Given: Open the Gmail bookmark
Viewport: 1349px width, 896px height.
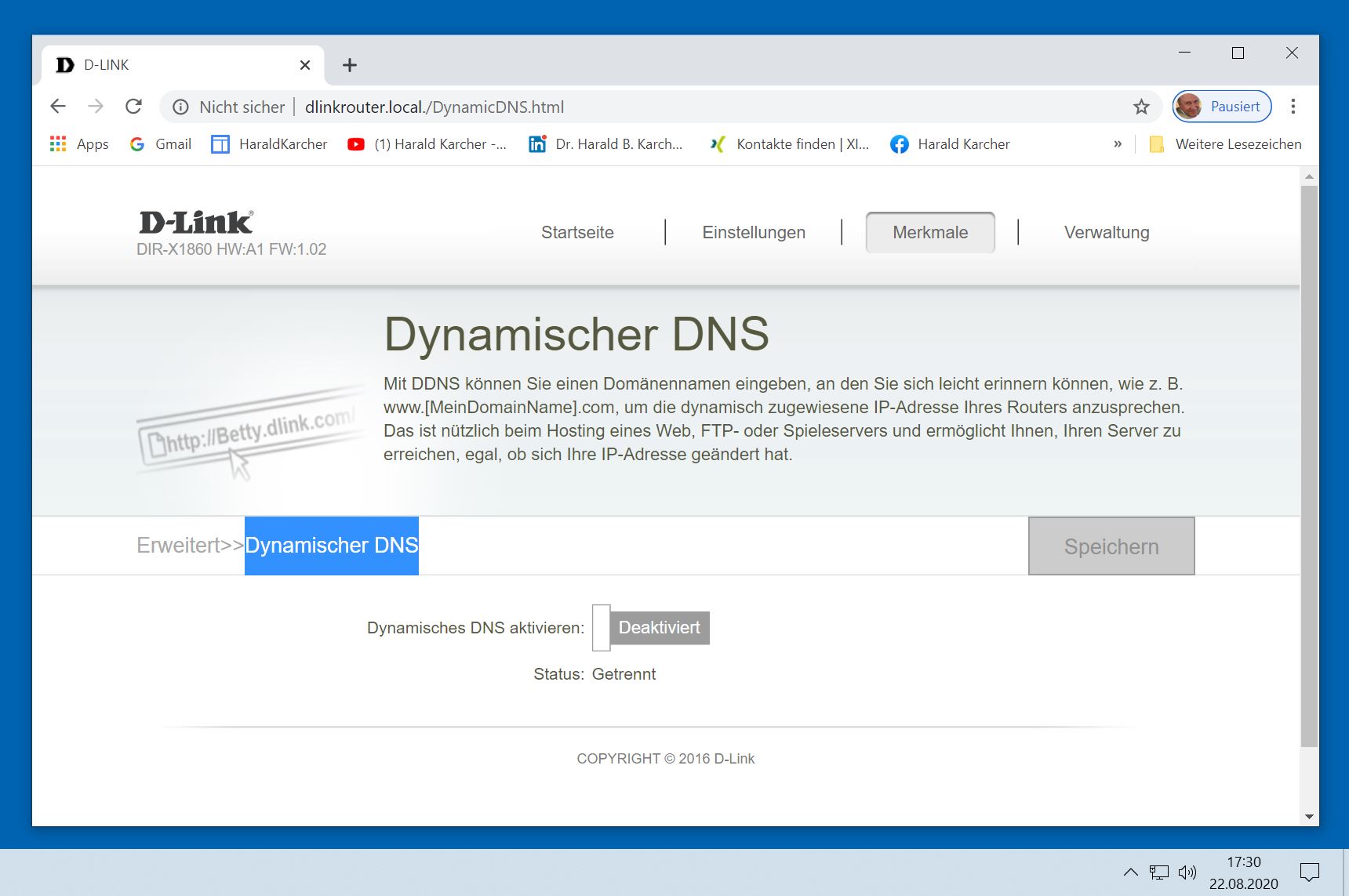Looking at the screenshot, I should [161, 144].
